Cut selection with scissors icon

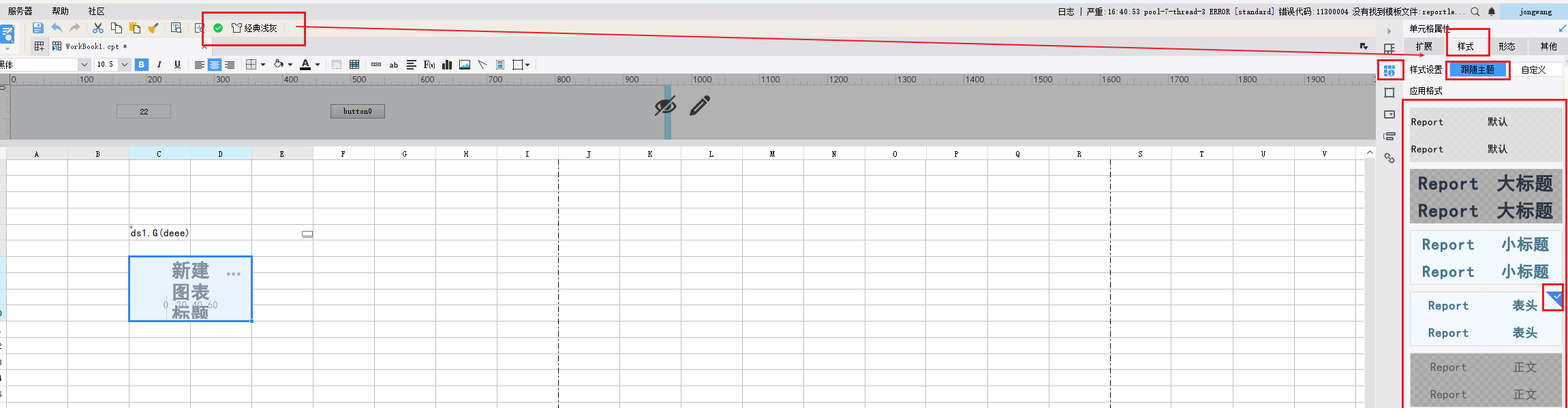98,28
